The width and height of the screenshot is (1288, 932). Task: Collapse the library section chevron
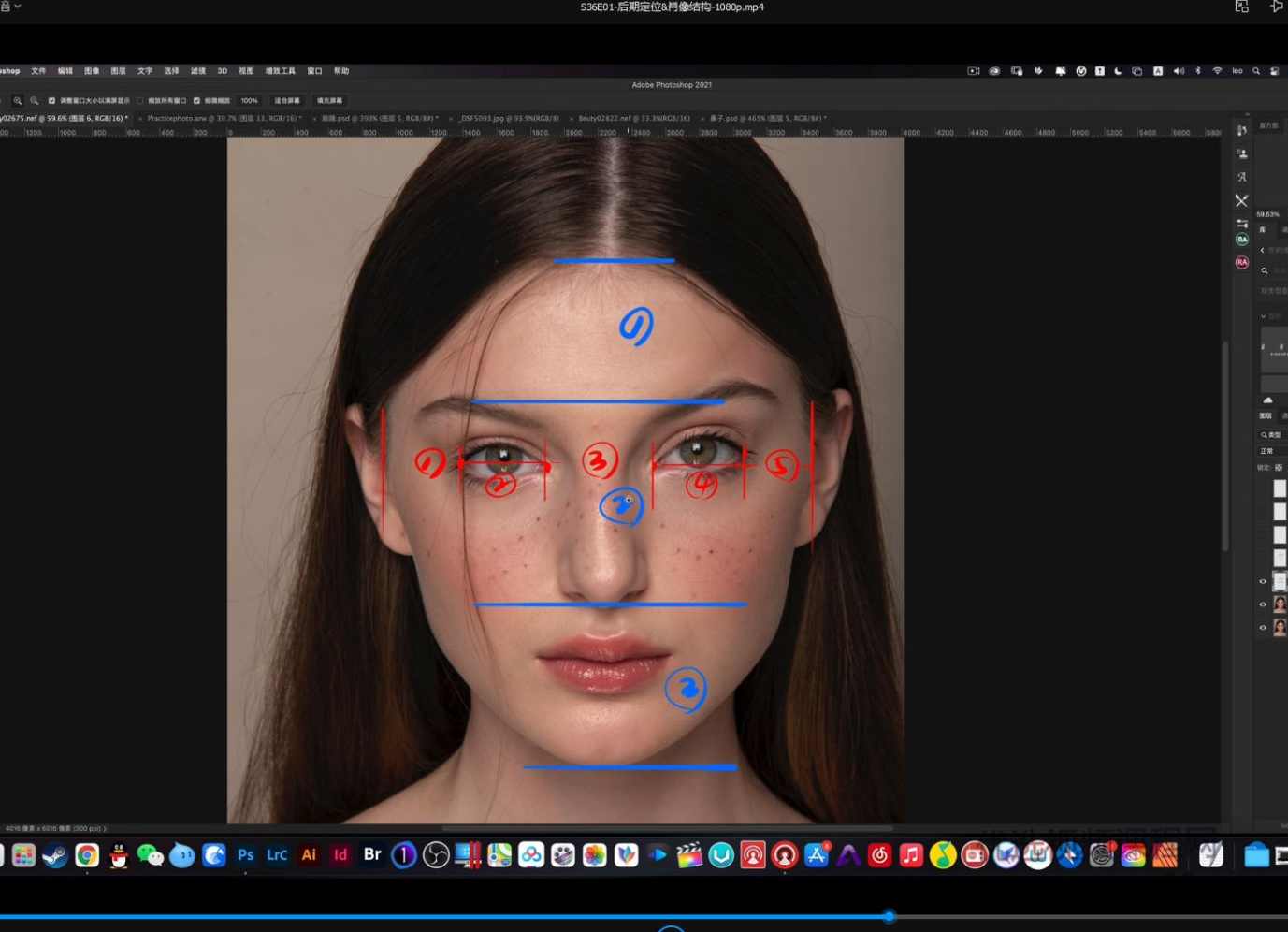[x=1263, y=316]
